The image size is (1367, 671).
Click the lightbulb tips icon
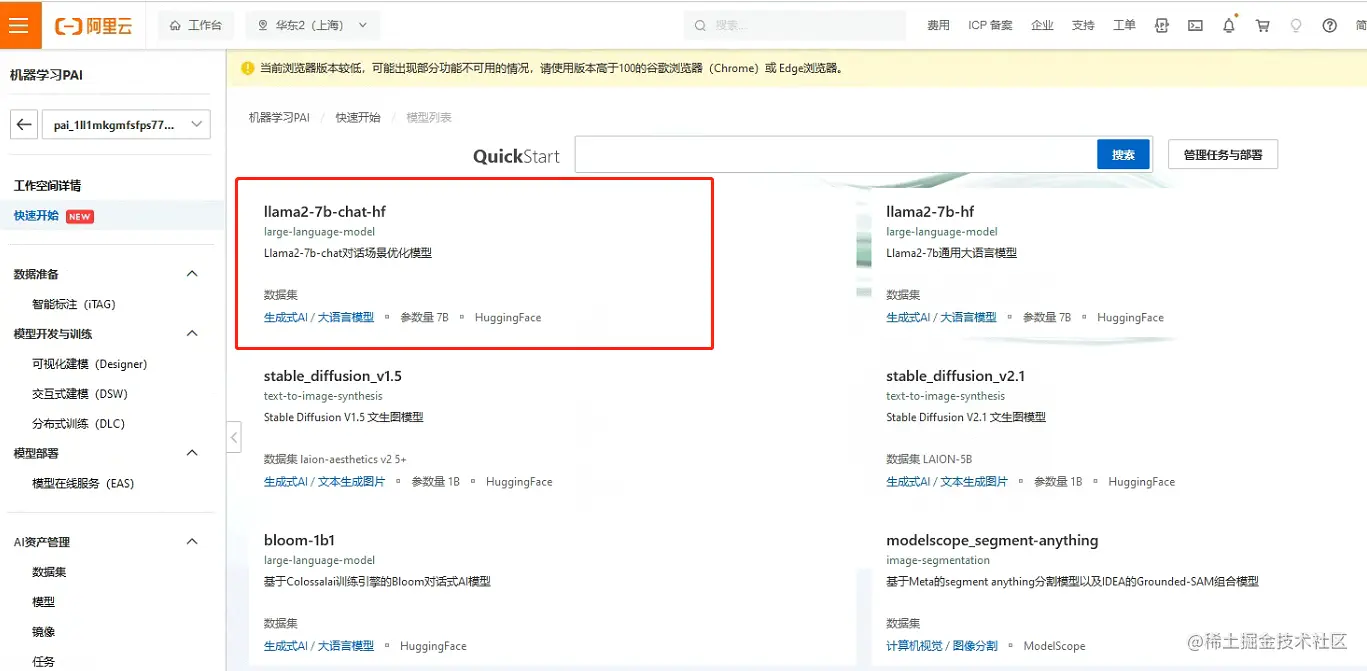[1296, 25]
